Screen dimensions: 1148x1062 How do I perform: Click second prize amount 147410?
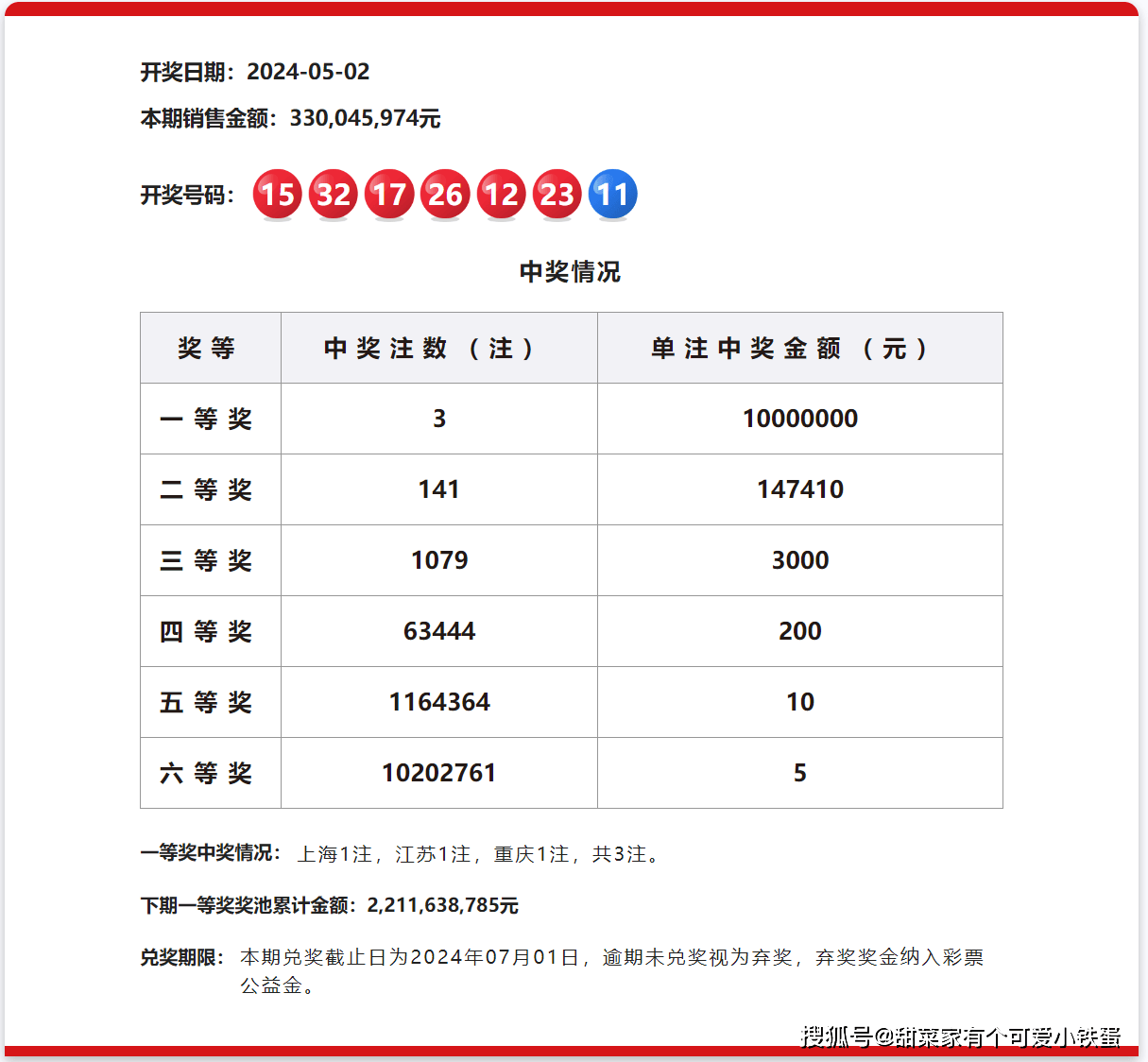click(800, 489)
